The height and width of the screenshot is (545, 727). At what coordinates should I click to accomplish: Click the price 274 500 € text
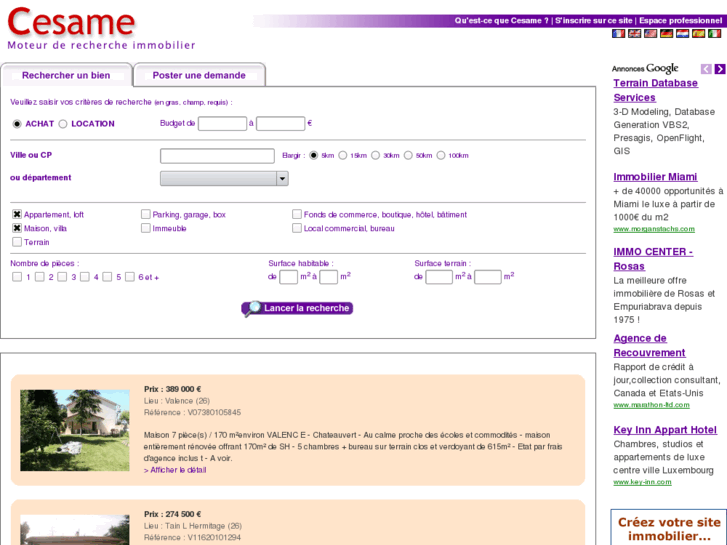[x=172, y=514]
